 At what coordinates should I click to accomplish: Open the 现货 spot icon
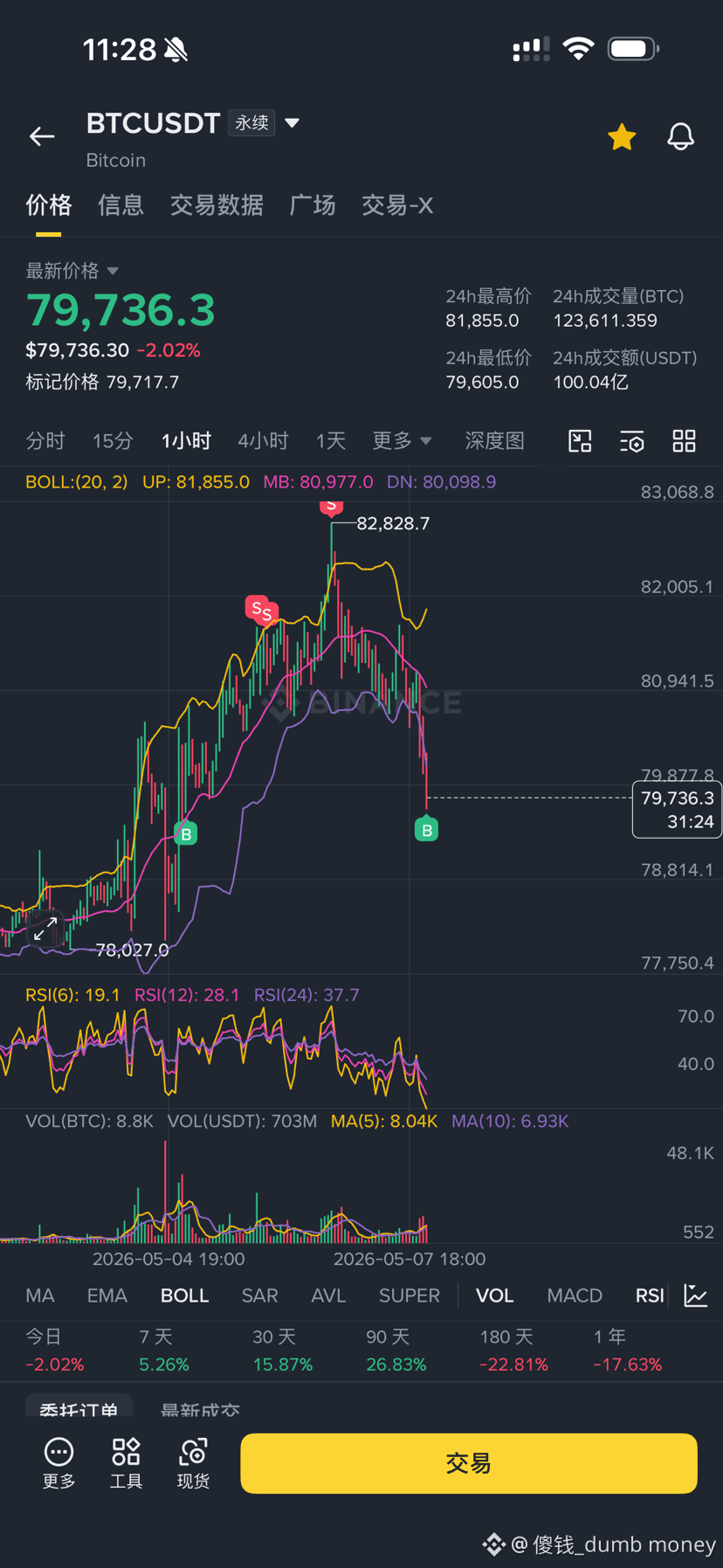(x=193, y=1463)
